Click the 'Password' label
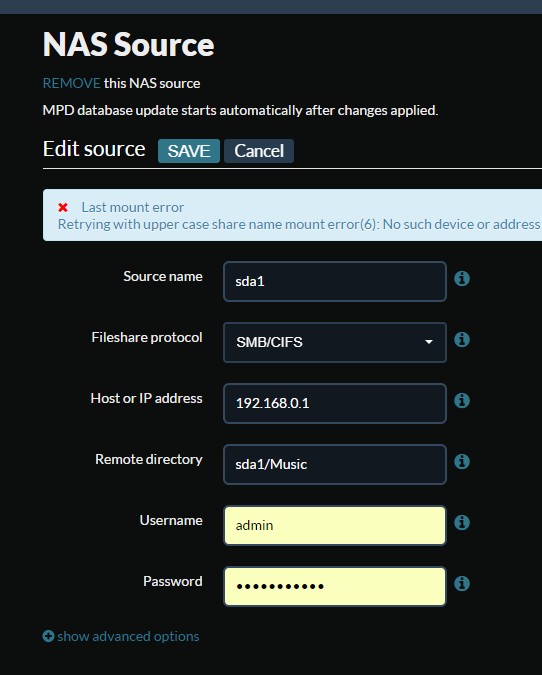Image resolution: width=542 pixels, height=675 pixels. pyautogui.click(x=173, y=581)
